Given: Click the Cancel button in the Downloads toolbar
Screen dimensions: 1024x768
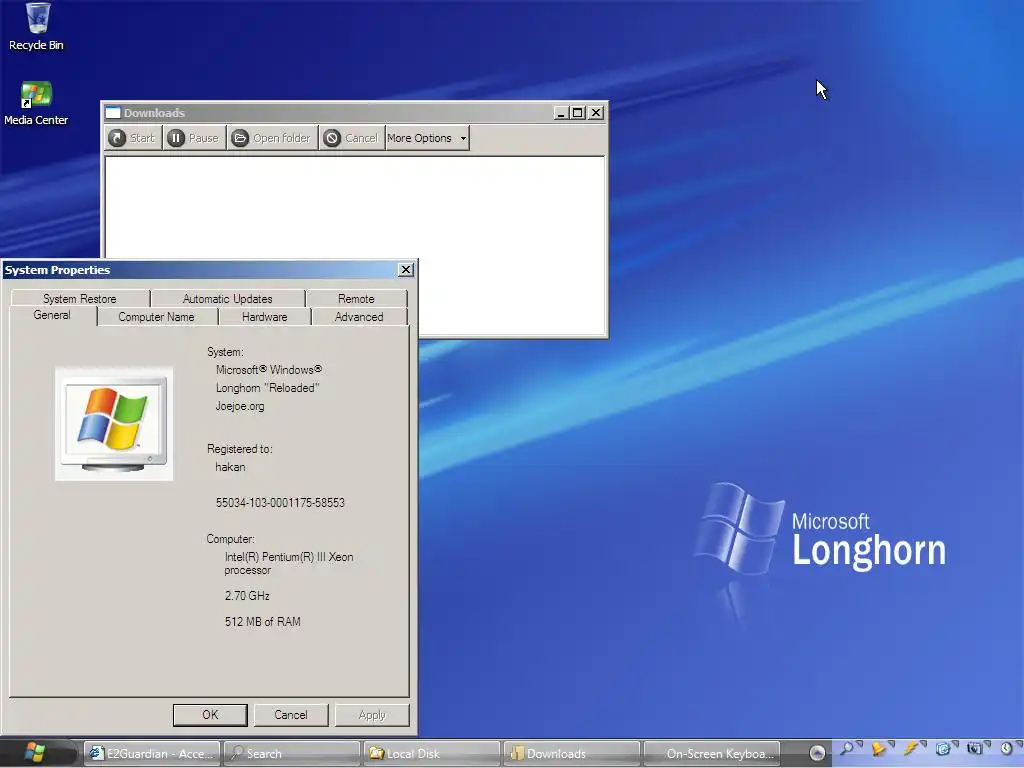Looking at the screenshot, I should [351, 138].
